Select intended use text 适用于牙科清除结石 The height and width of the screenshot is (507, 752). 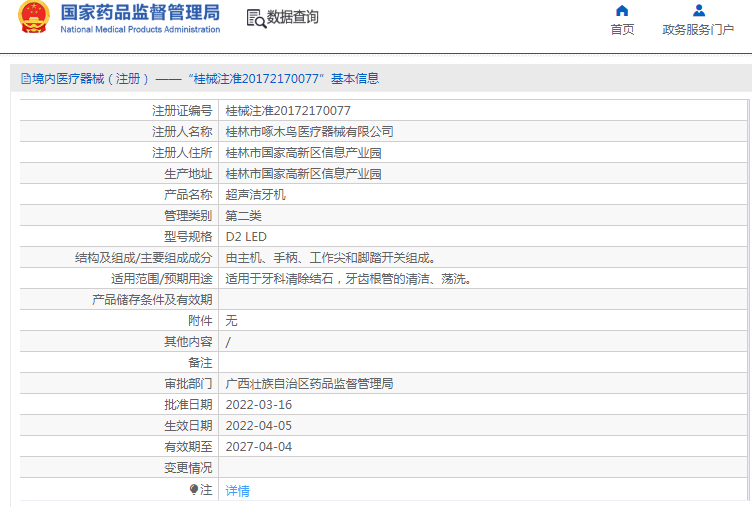tap(279, 279)
